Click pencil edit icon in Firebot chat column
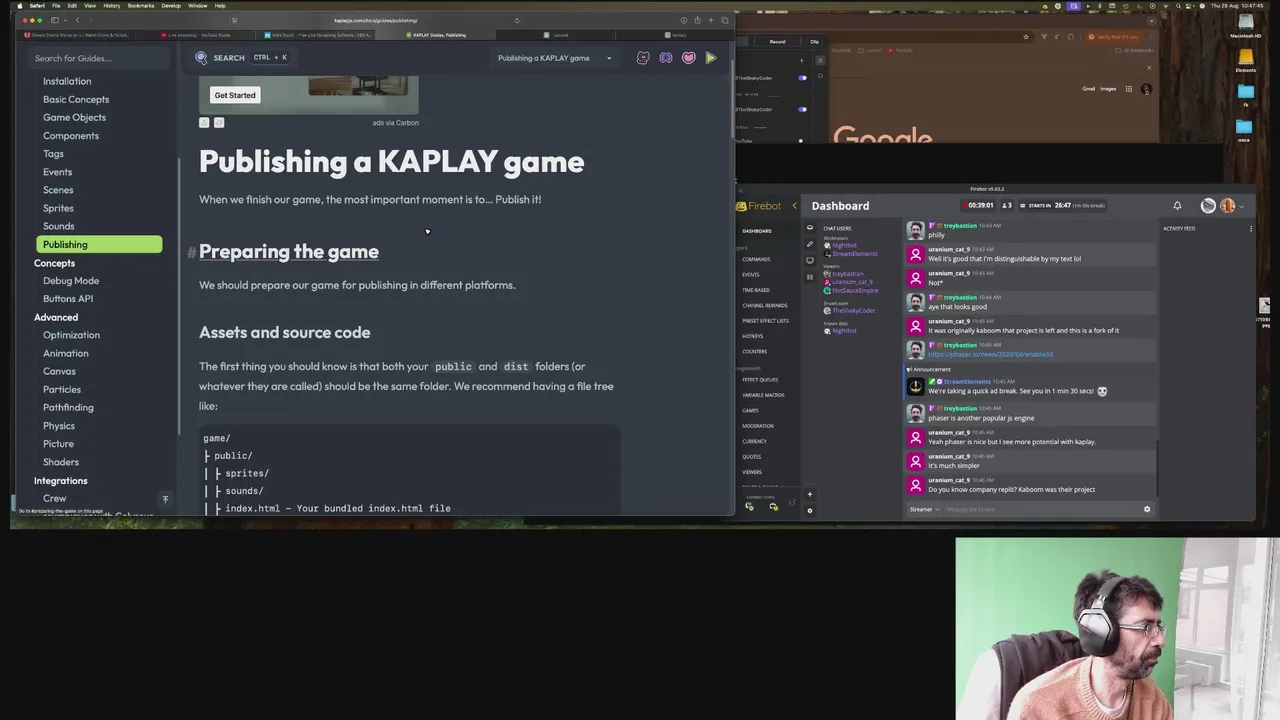 pos(810,244)
